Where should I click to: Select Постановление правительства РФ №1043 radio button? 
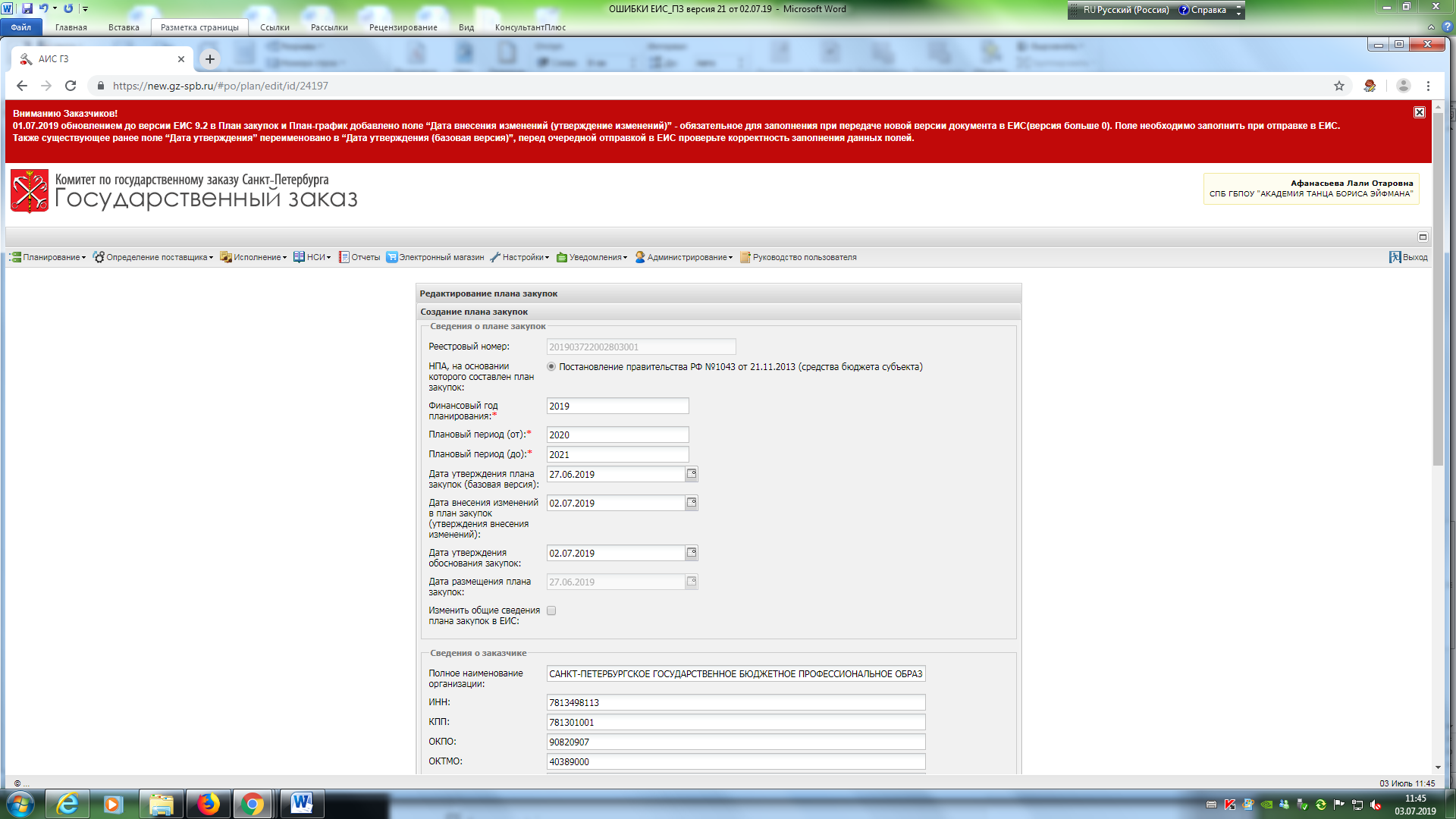coord(551,367)
